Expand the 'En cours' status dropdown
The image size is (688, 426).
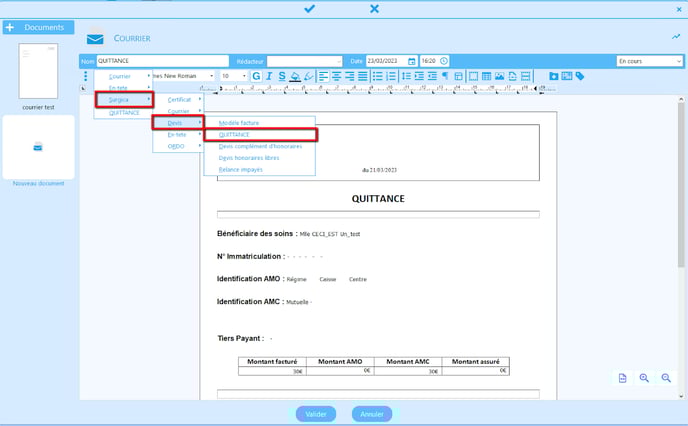point(649,61)
